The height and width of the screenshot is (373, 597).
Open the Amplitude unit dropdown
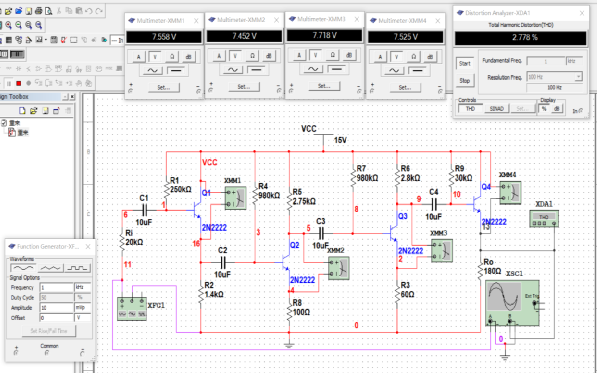[x=83, y=308]
